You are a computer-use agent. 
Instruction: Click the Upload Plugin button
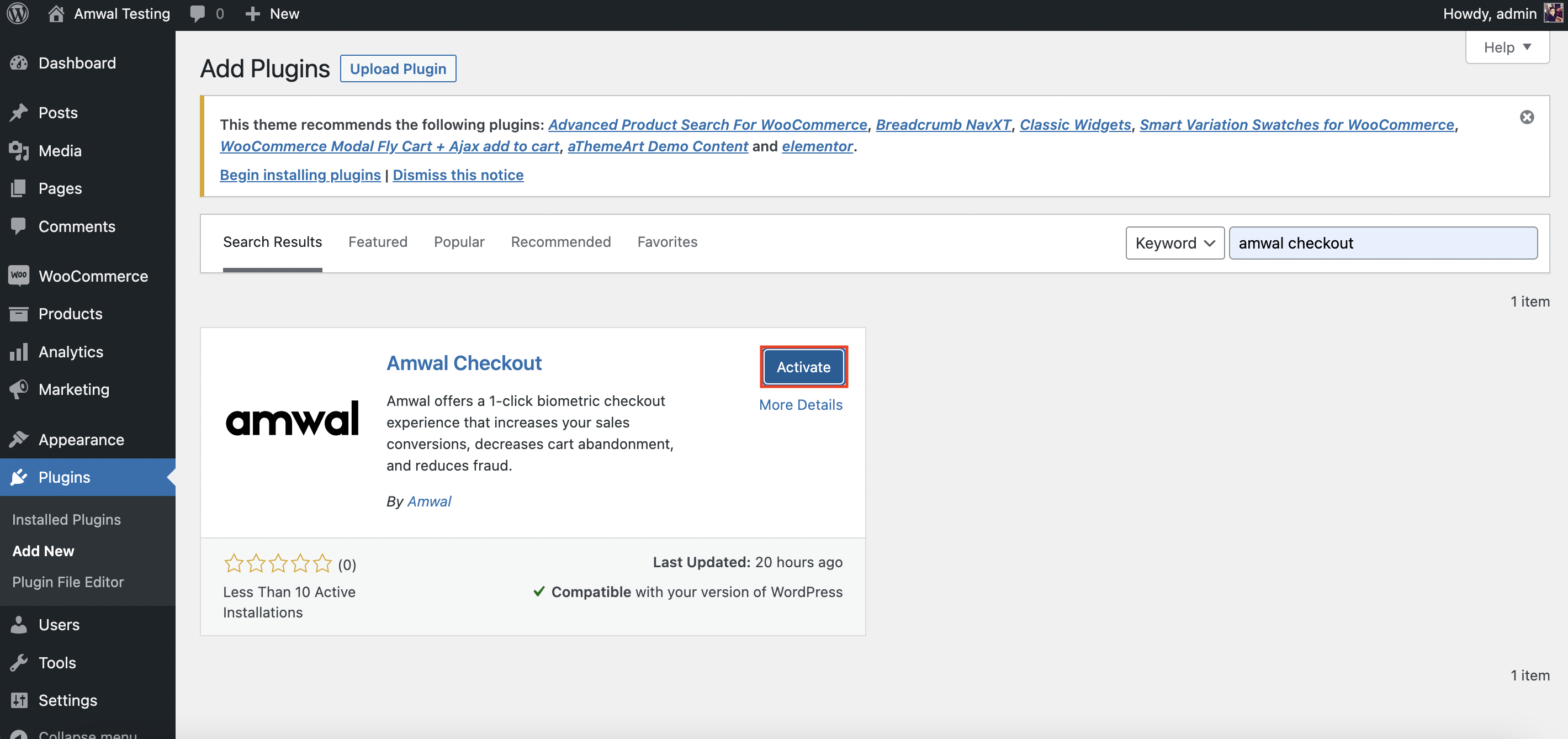click(398, 69)
